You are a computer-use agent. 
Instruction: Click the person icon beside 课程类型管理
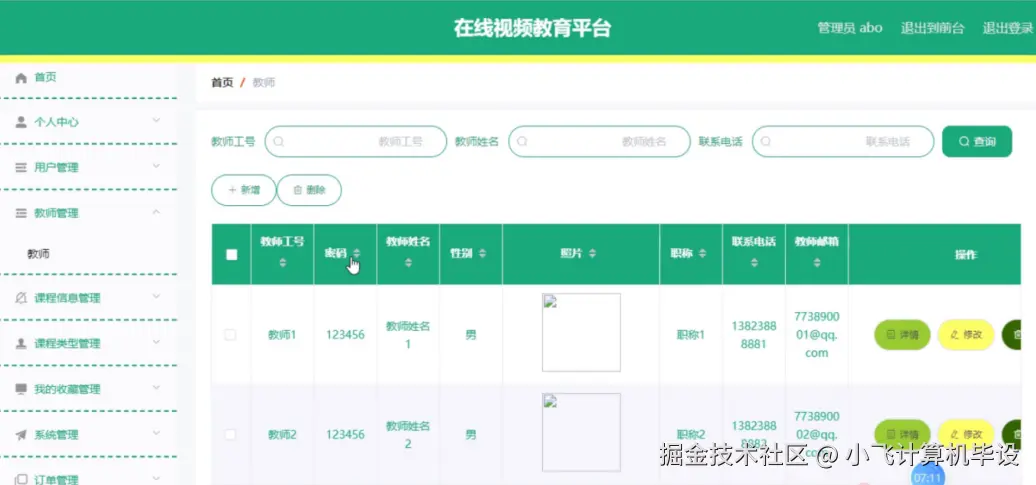[21, 343]
